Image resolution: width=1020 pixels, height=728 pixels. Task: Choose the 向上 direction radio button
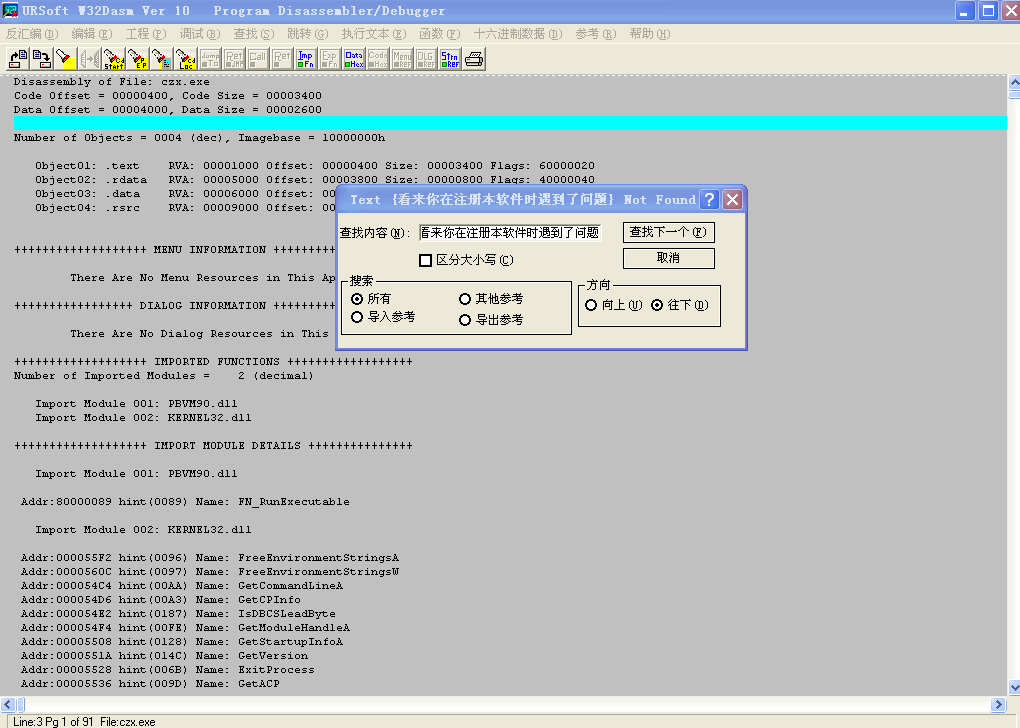click(591, 304)
